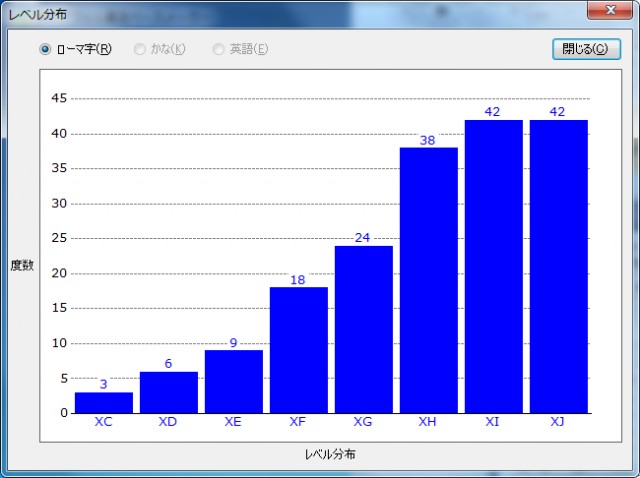Click the value label 18
Image resolution: width=640 pixels, height=478 pixels.
[x=298, y=280]
